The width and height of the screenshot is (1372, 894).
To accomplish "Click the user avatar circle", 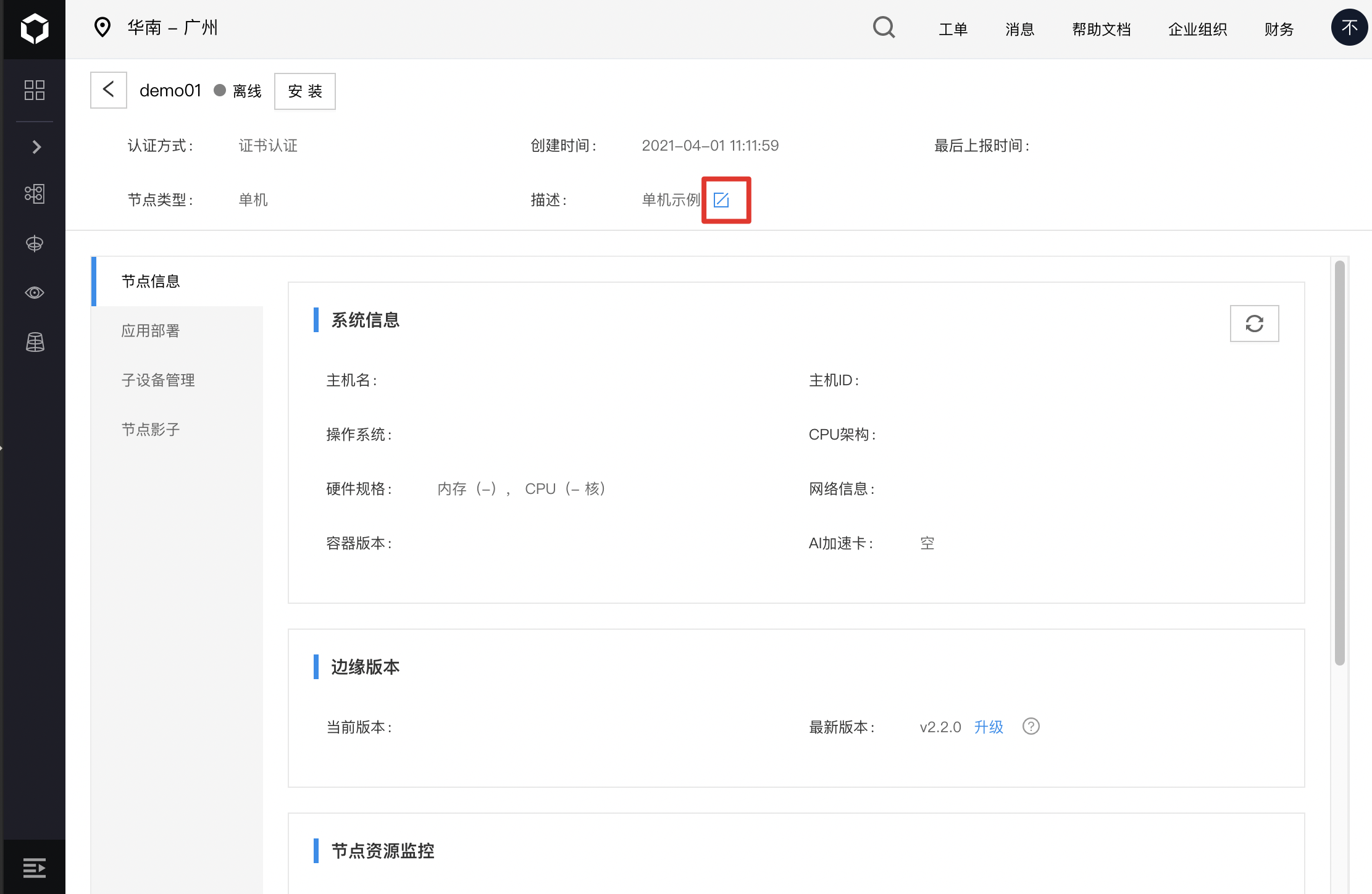I will coord(1349,28).
